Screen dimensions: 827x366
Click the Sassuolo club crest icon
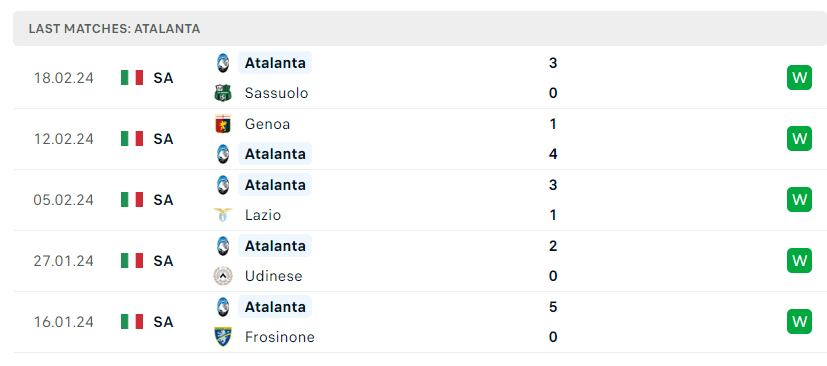tap(223, 93)
